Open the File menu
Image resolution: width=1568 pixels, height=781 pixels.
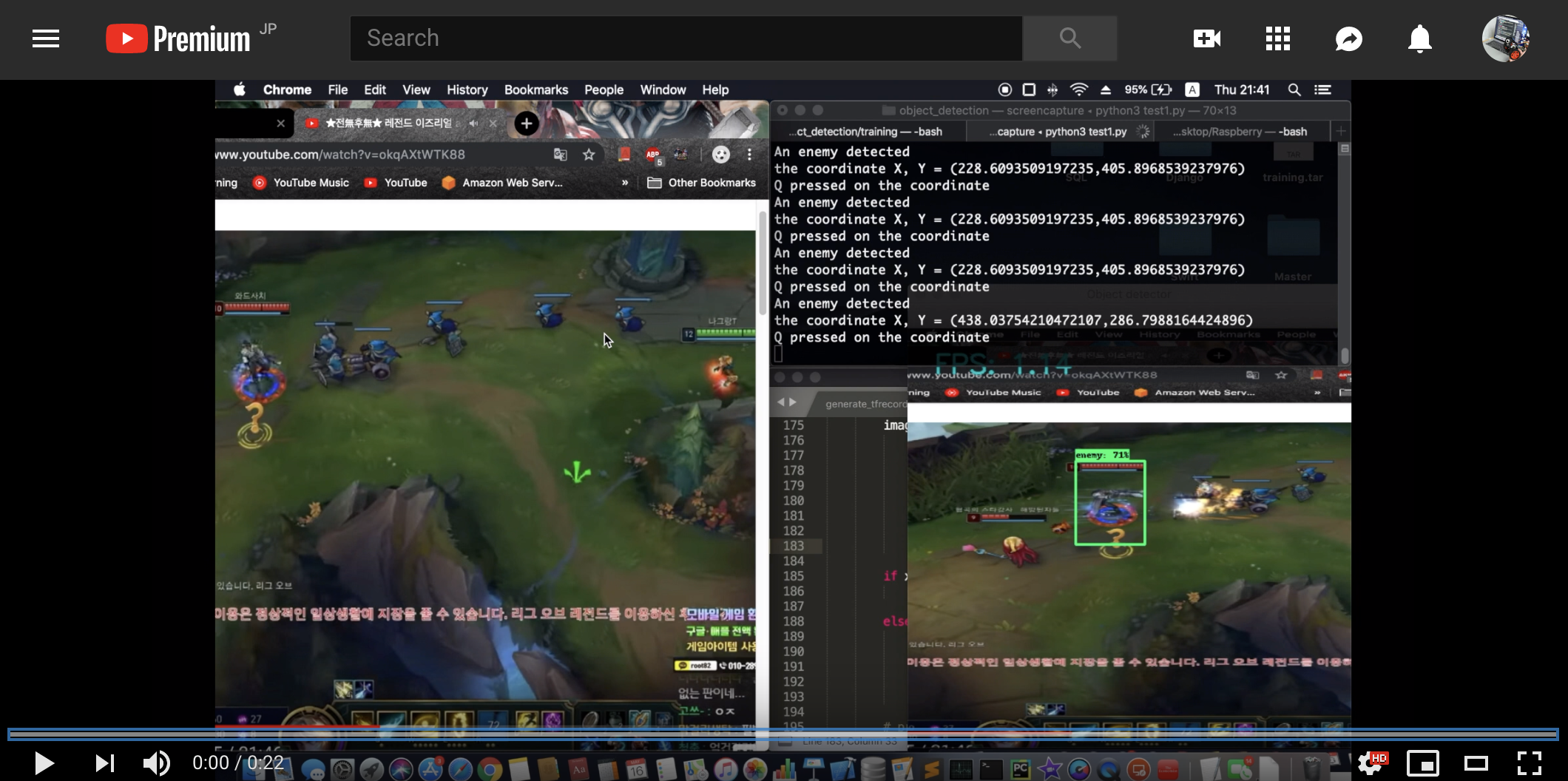(x=338, y=89)
